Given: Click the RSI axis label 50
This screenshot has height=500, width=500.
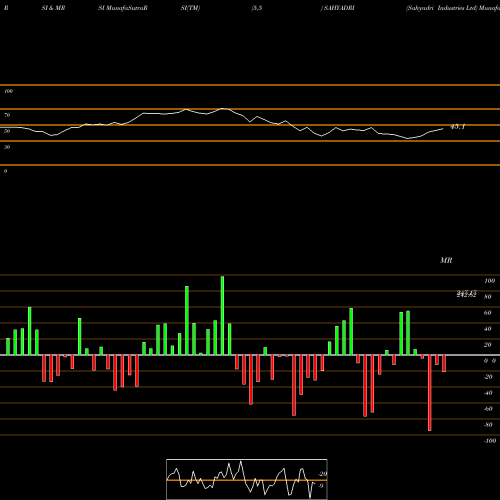Looking at the screenshot, I should point(7,131).
